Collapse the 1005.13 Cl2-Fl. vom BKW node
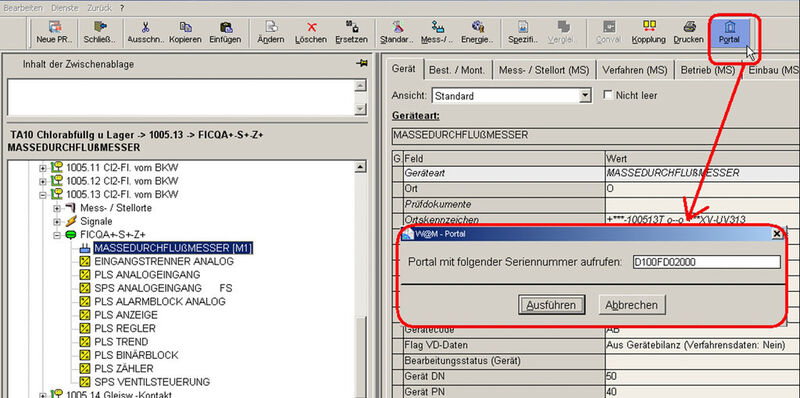Viewport: 800px width, 398px height. pos(43,194)
